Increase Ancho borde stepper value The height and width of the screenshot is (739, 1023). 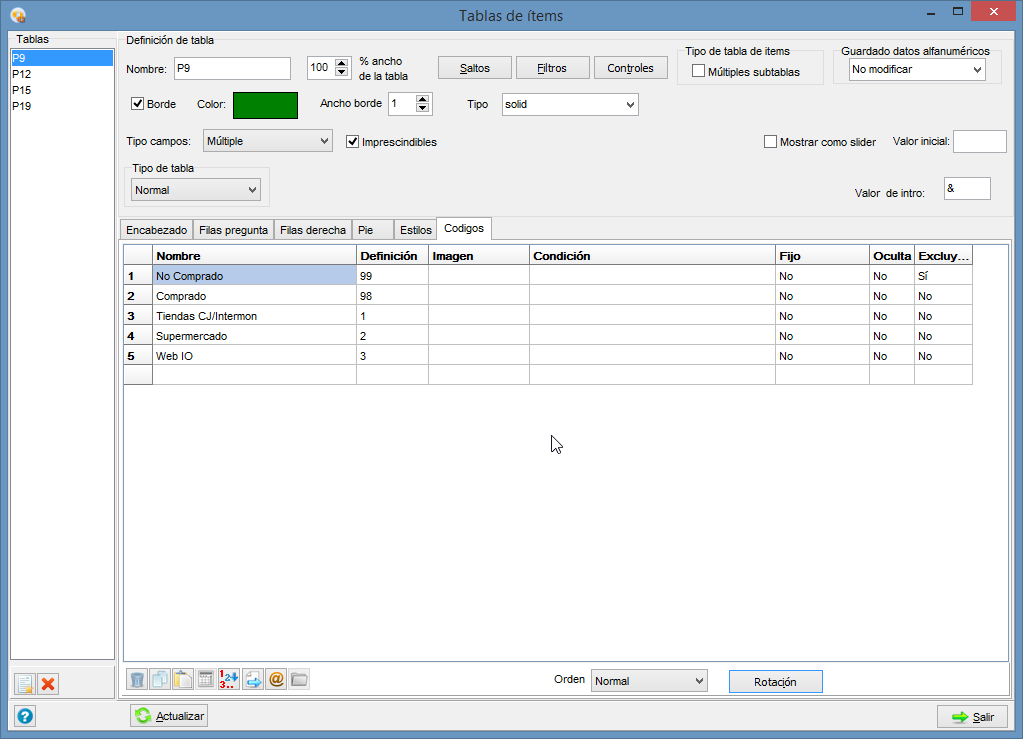(x=423, y=99)
